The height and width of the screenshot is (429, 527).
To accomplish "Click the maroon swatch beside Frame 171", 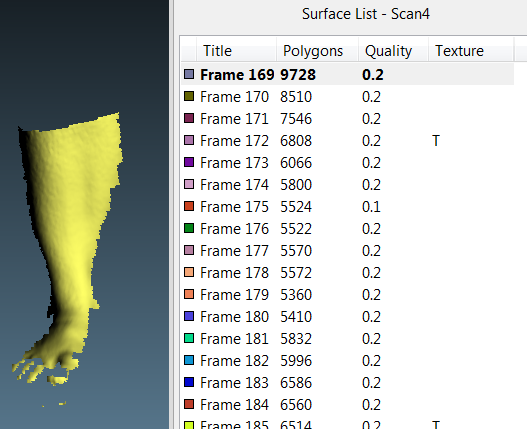I will 189,118.
